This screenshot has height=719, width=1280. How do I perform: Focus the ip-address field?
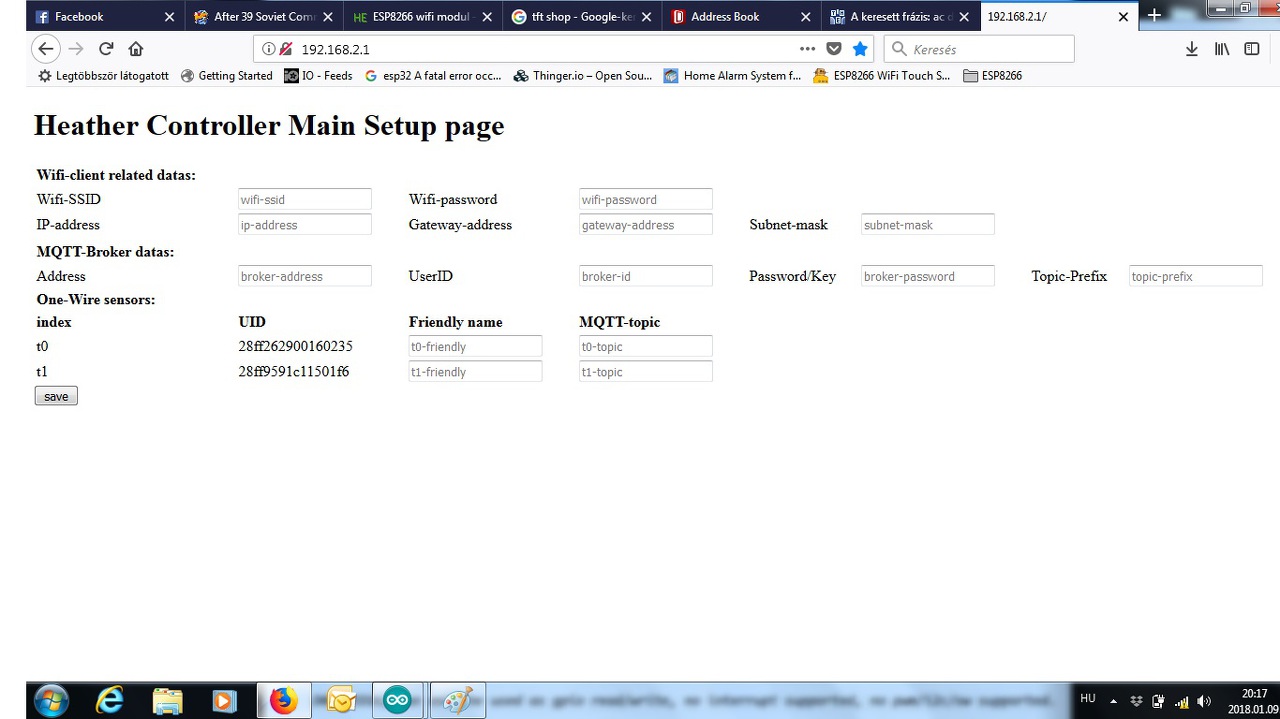coord(305,225)
